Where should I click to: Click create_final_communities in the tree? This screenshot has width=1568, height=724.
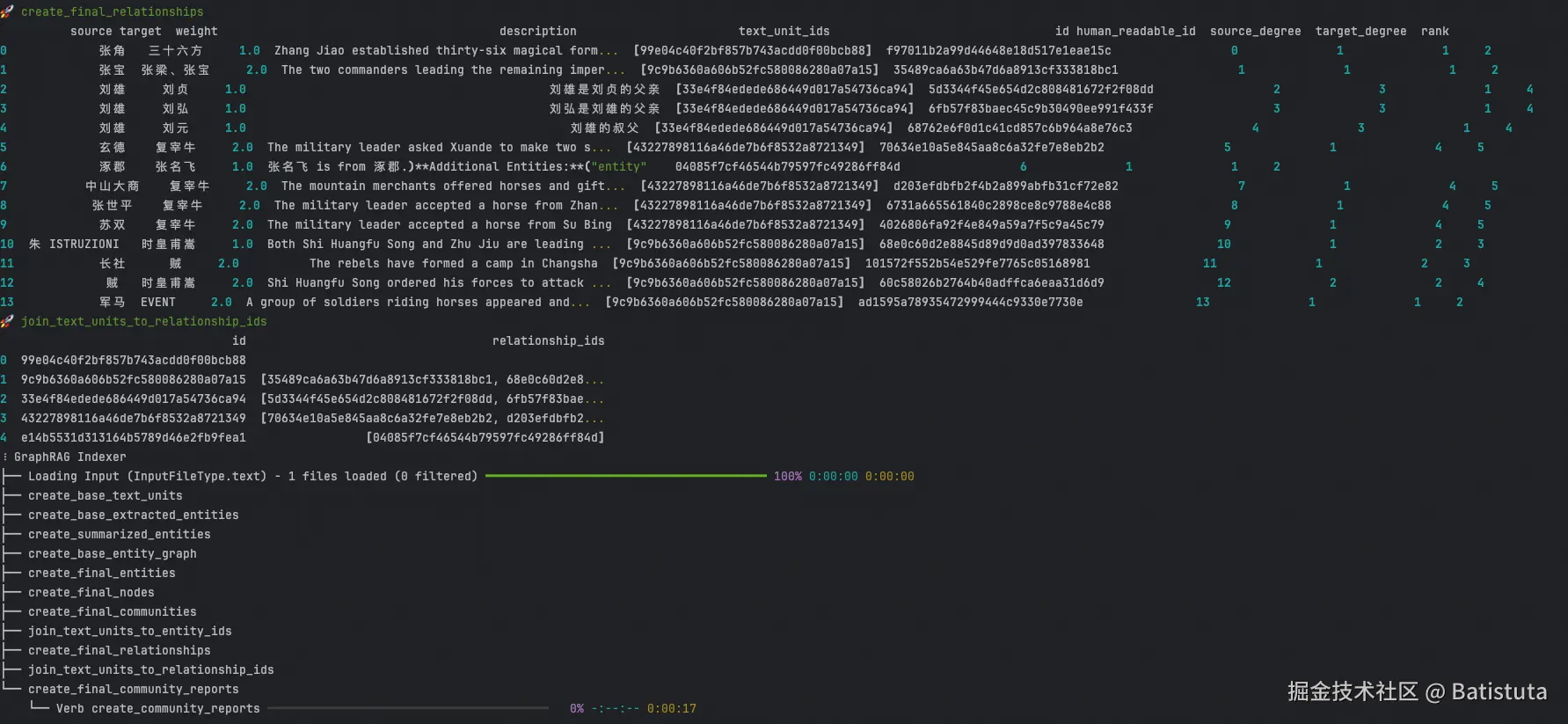click(x=113, y=611)
